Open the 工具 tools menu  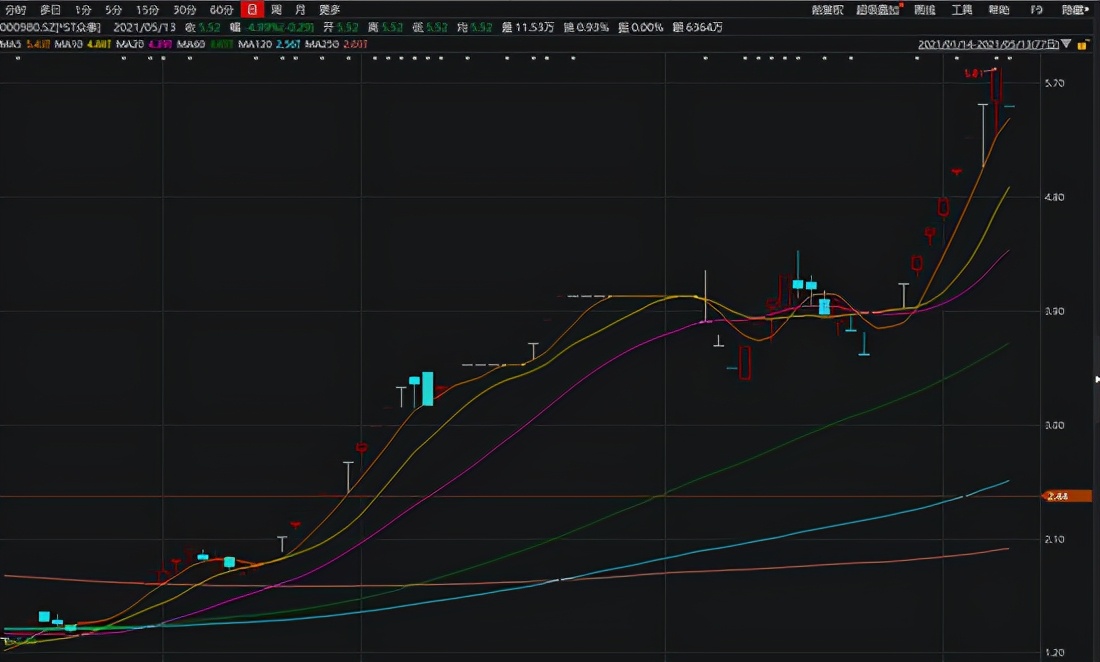tap(961, 9)
